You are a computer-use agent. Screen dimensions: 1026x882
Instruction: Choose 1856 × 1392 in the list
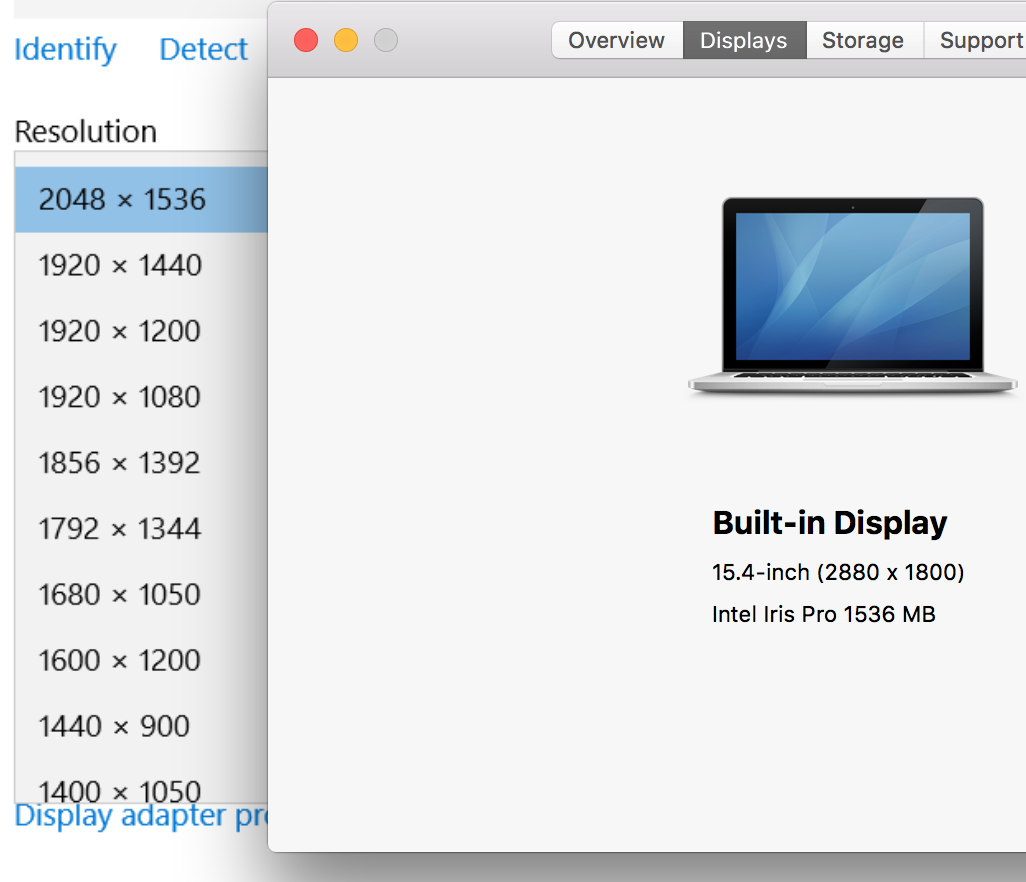pyautogui.click(x=141, y=463)
